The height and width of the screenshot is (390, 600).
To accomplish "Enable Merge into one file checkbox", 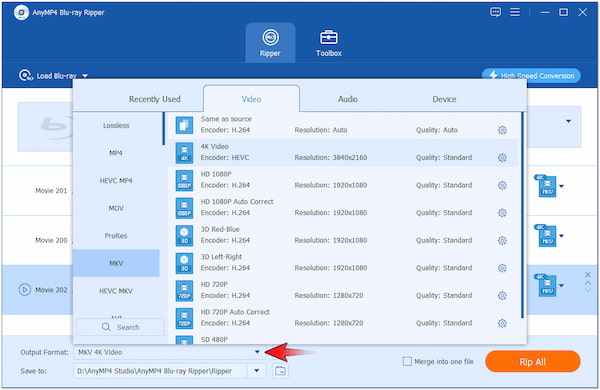I will [407, 361].
